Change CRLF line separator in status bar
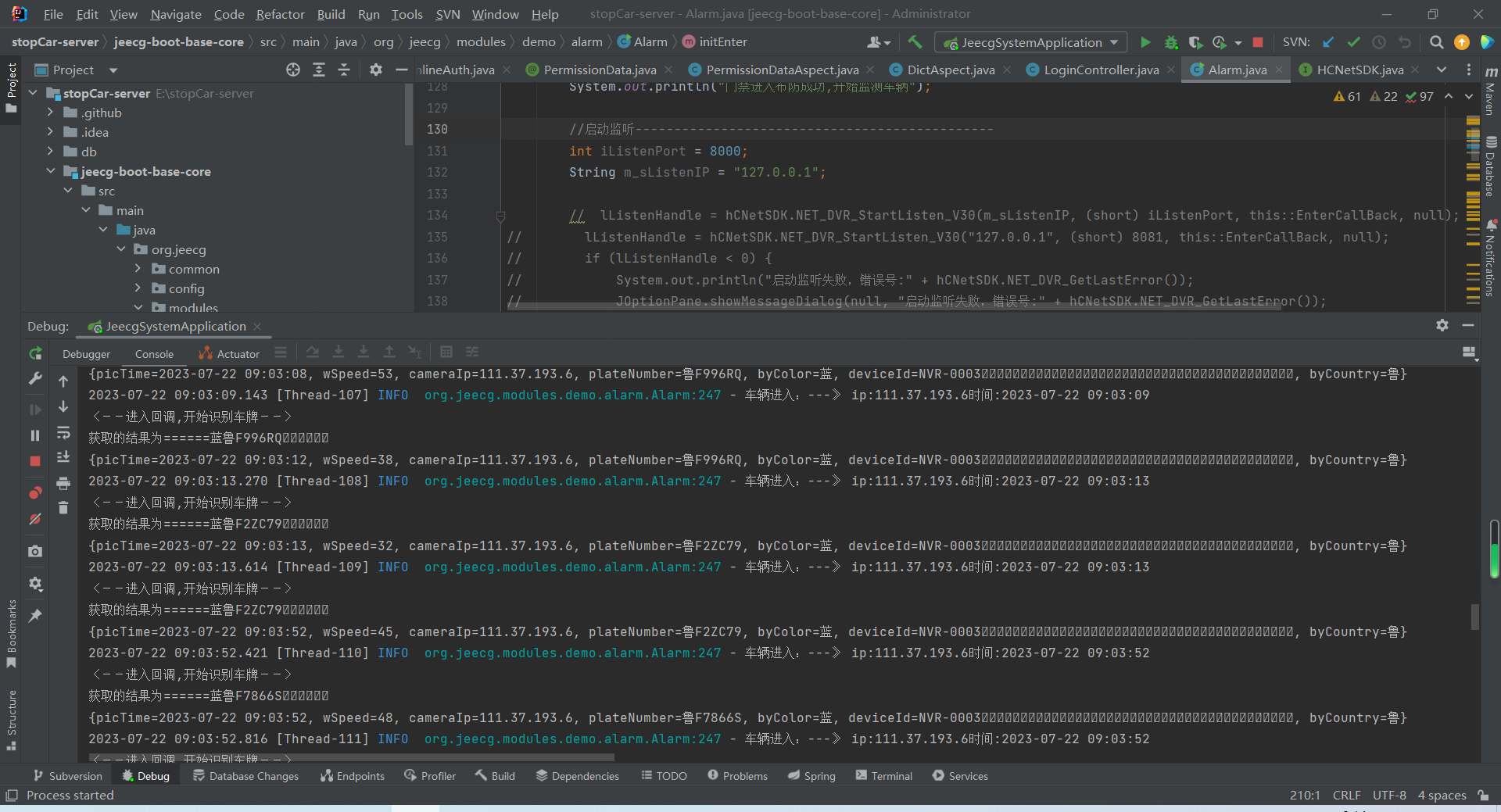Image resolution: width=1501 pixels, height=812 pixels. 1346,795
